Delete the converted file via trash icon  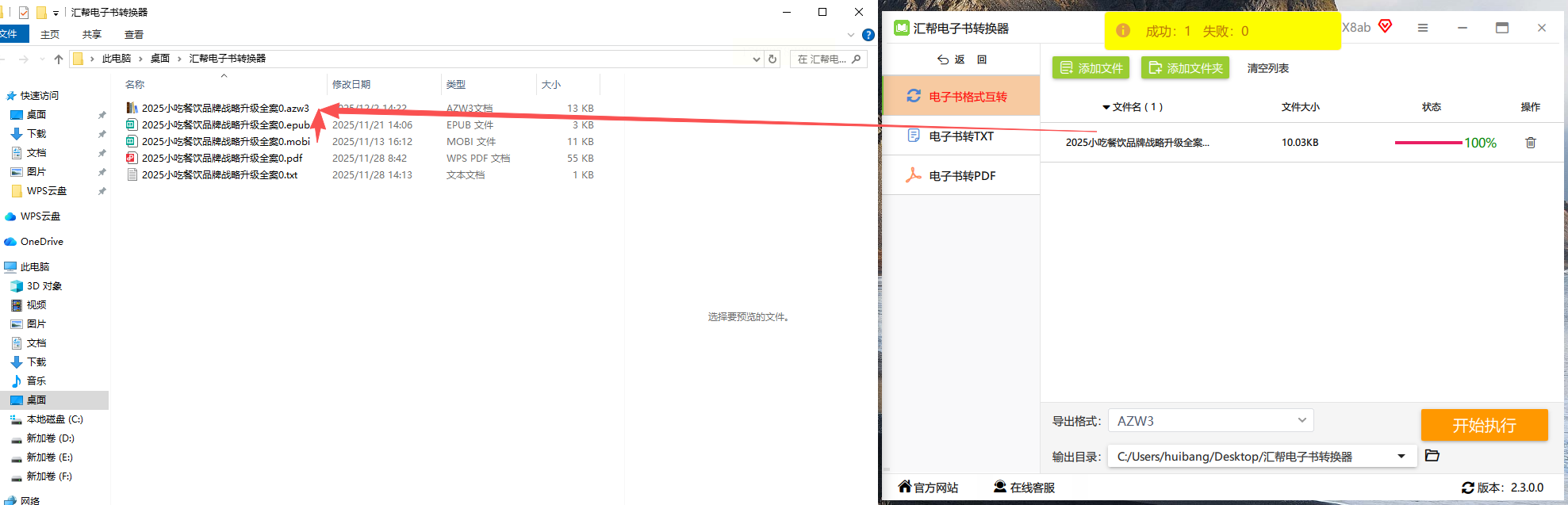tap(1530, 143)
